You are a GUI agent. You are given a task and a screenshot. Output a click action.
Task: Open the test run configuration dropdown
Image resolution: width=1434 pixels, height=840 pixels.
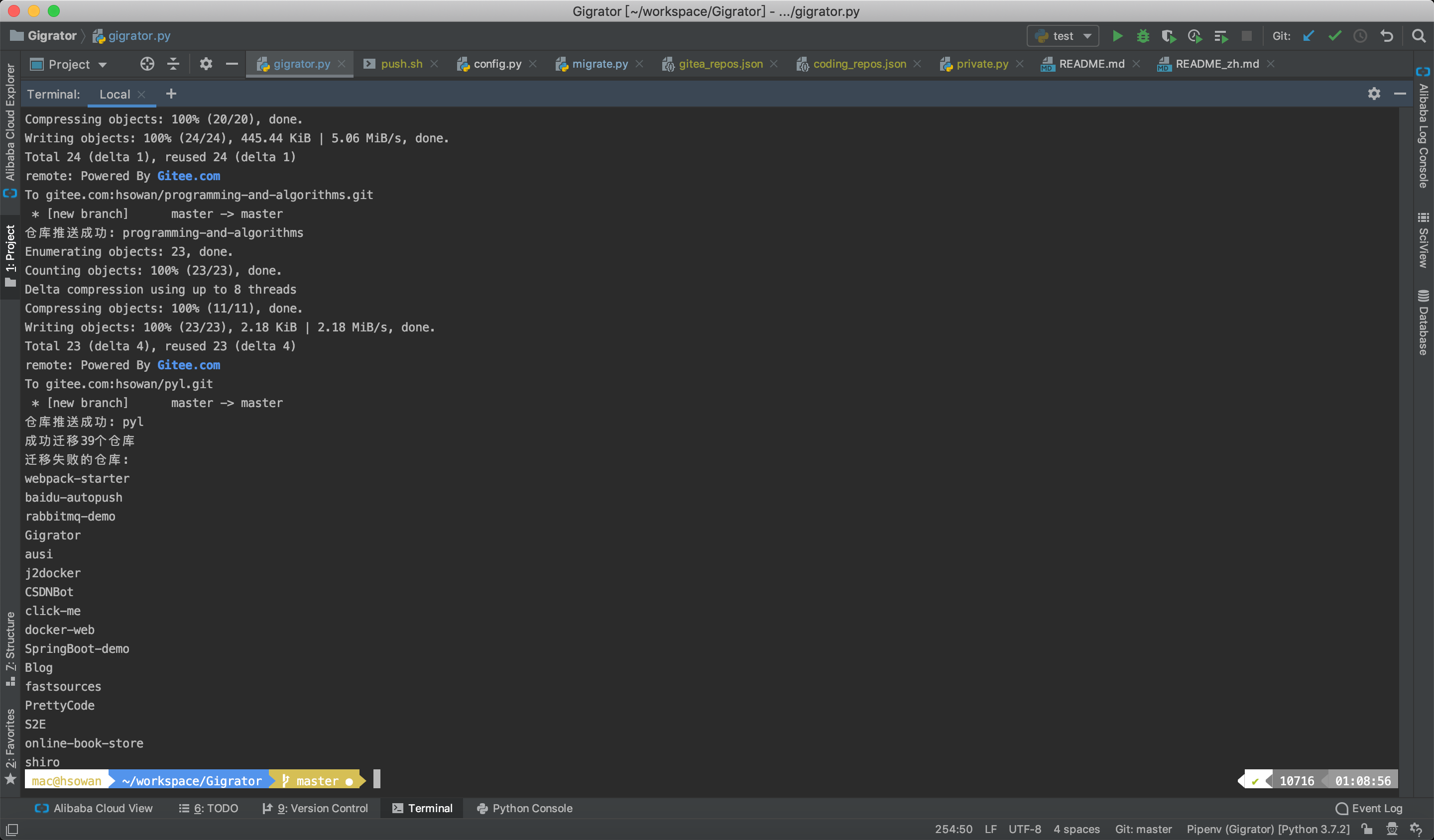coord(1063,36)
